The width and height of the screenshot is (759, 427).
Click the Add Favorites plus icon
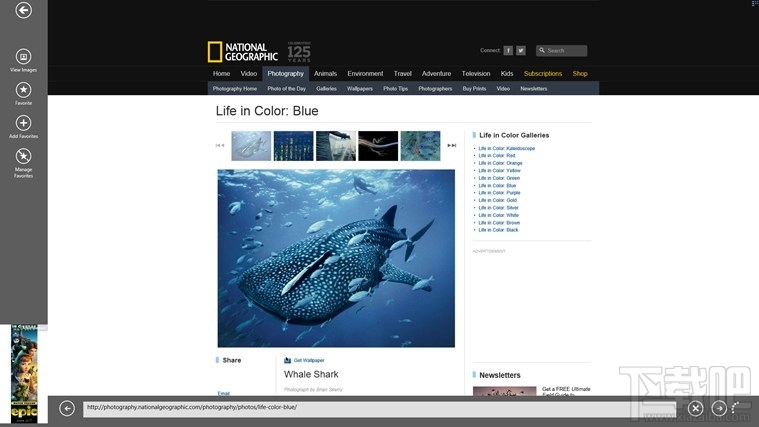(x=23, y=123)
